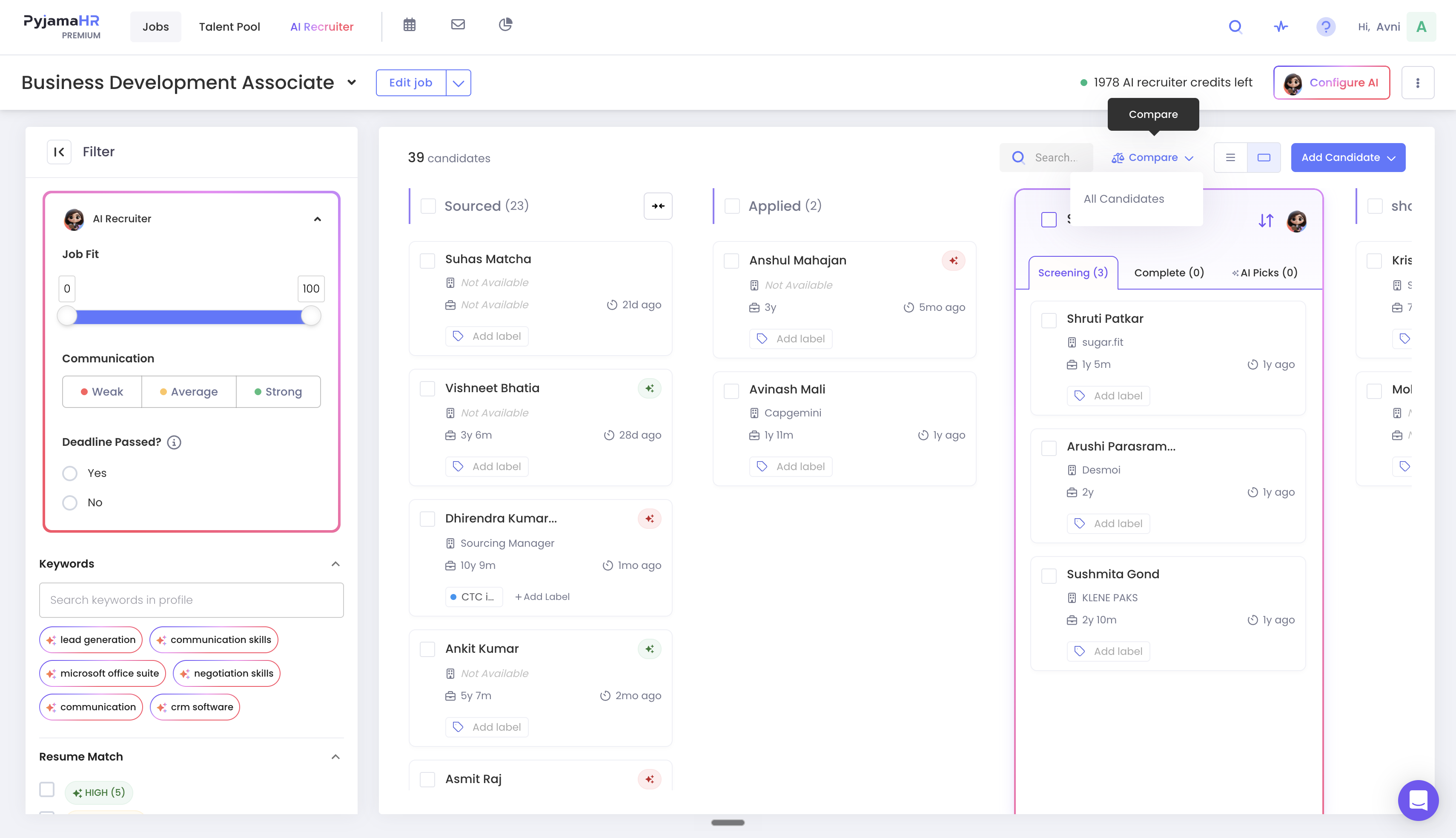Open the chat support bubble
This screenshot has width=1456, height=838.
click(x=1418, y=800)
